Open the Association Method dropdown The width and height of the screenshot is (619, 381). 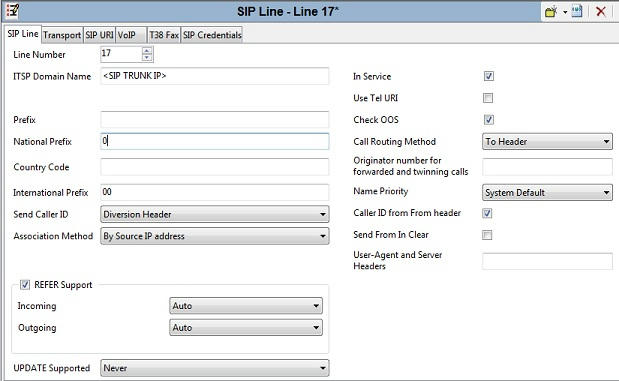pos(214,236)
